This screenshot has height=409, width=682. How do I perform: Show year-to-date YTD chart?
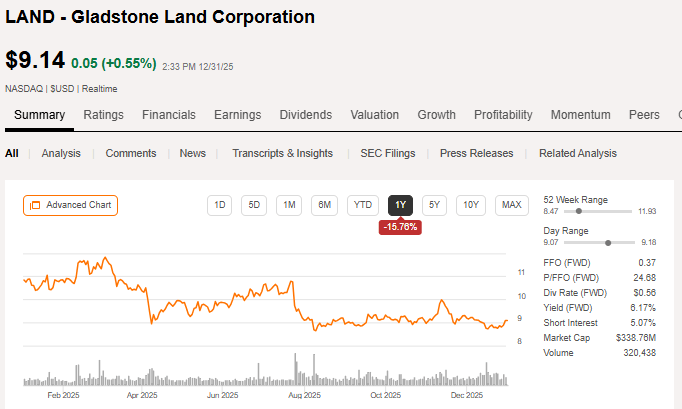point(362,205)
